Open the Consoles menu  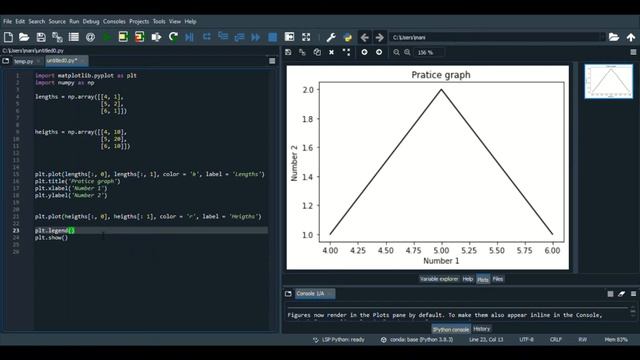click(114, 21)
